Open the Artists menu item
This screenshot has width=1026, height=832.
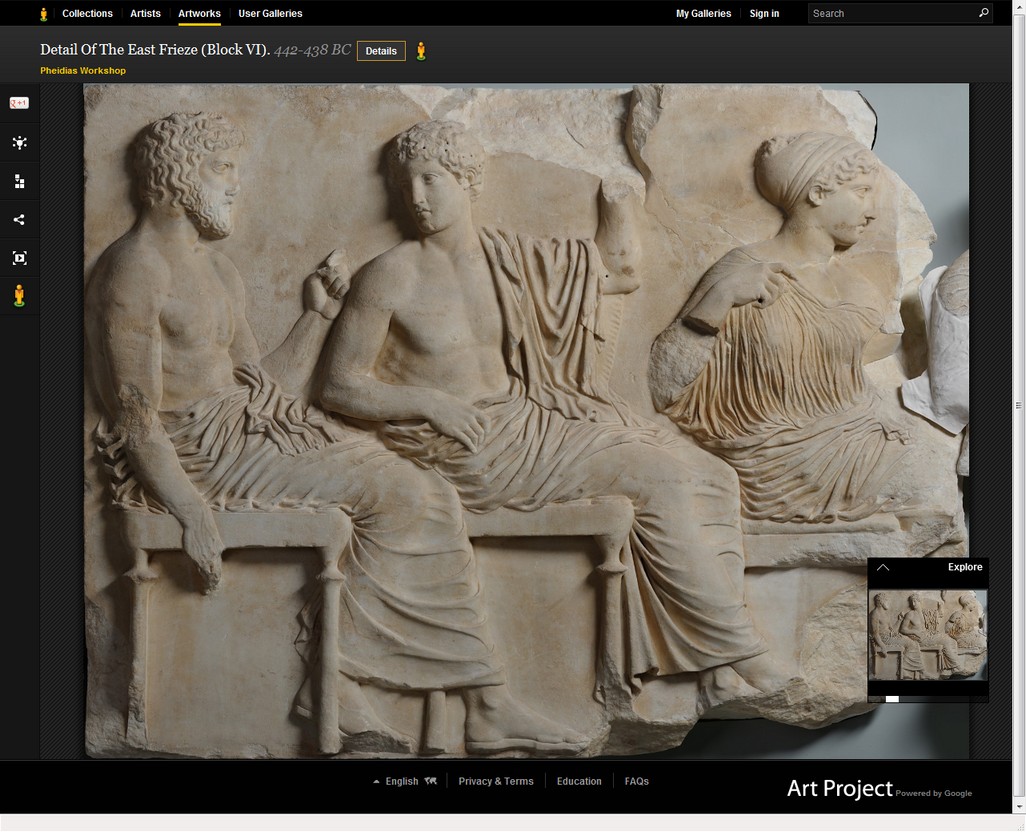(x=145, y=14)
